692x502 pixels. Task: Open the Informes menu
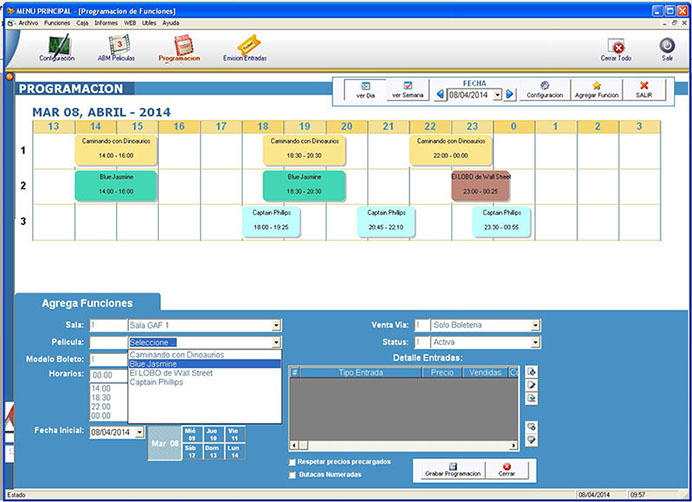coord(106,21)
